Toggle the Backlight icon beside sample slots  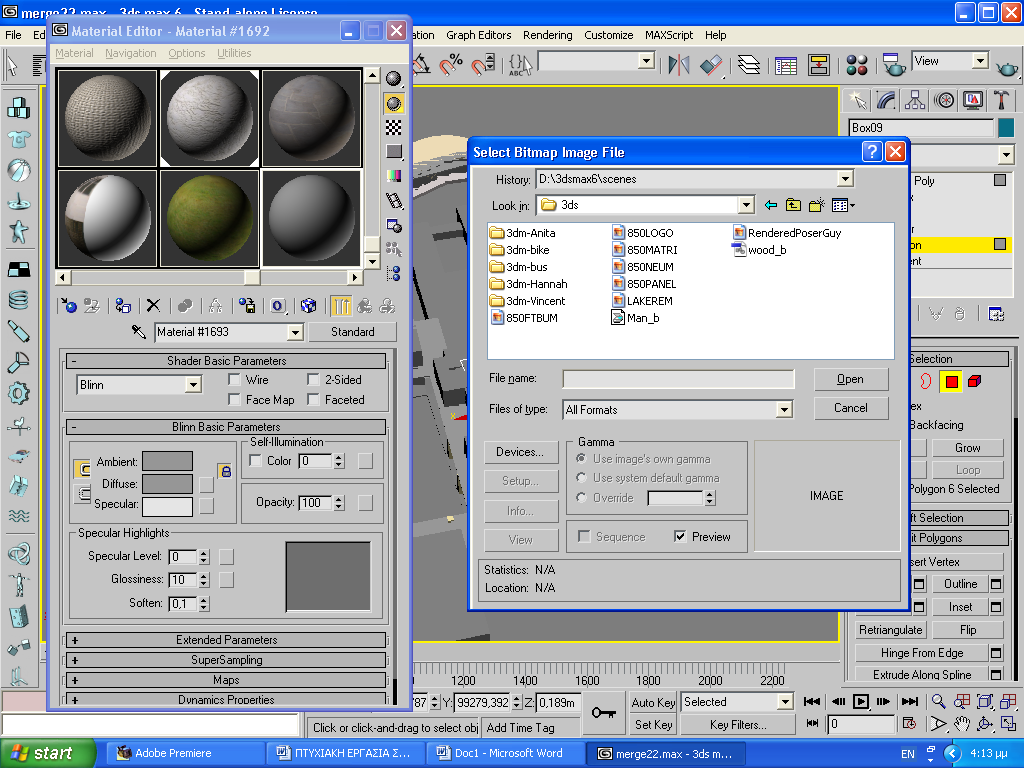pos(394,103)
